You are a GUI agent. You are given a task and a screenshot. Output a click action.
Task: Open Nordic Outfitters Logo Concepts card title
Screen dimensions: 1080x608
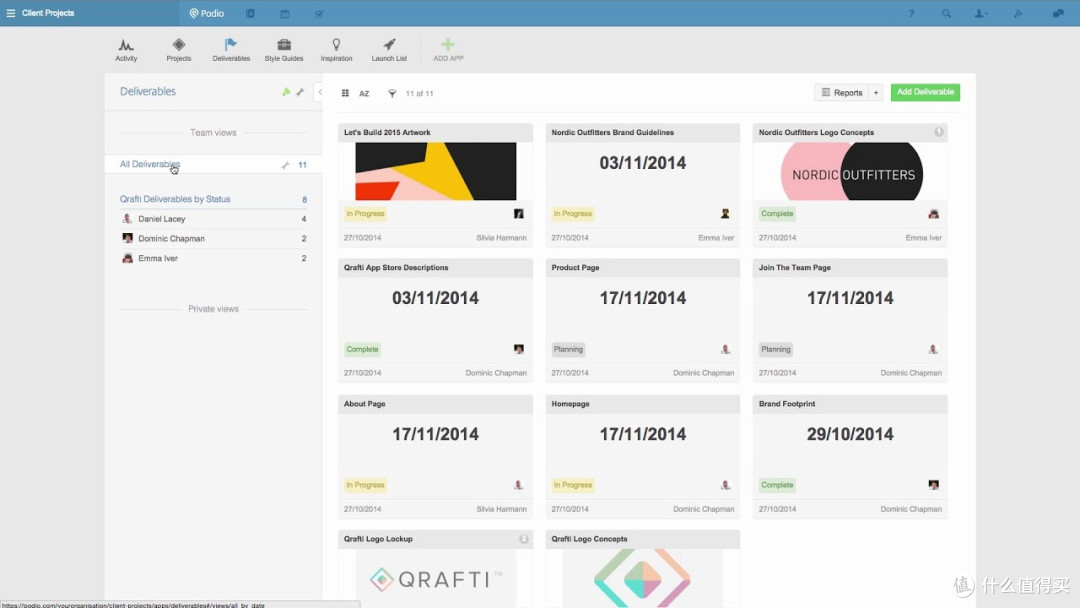(x=816, y=132)
